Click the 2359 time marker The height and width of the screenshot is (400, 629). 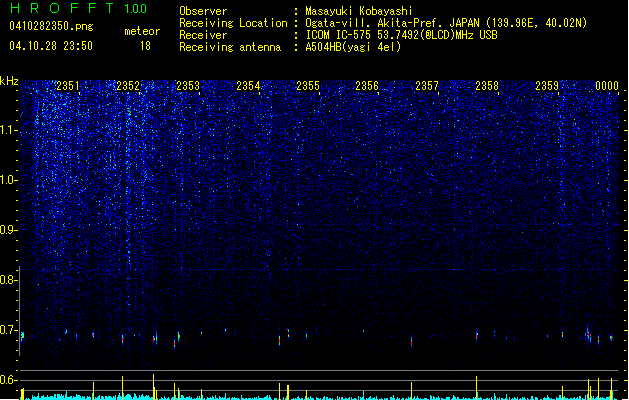click(x=547, y=85)
